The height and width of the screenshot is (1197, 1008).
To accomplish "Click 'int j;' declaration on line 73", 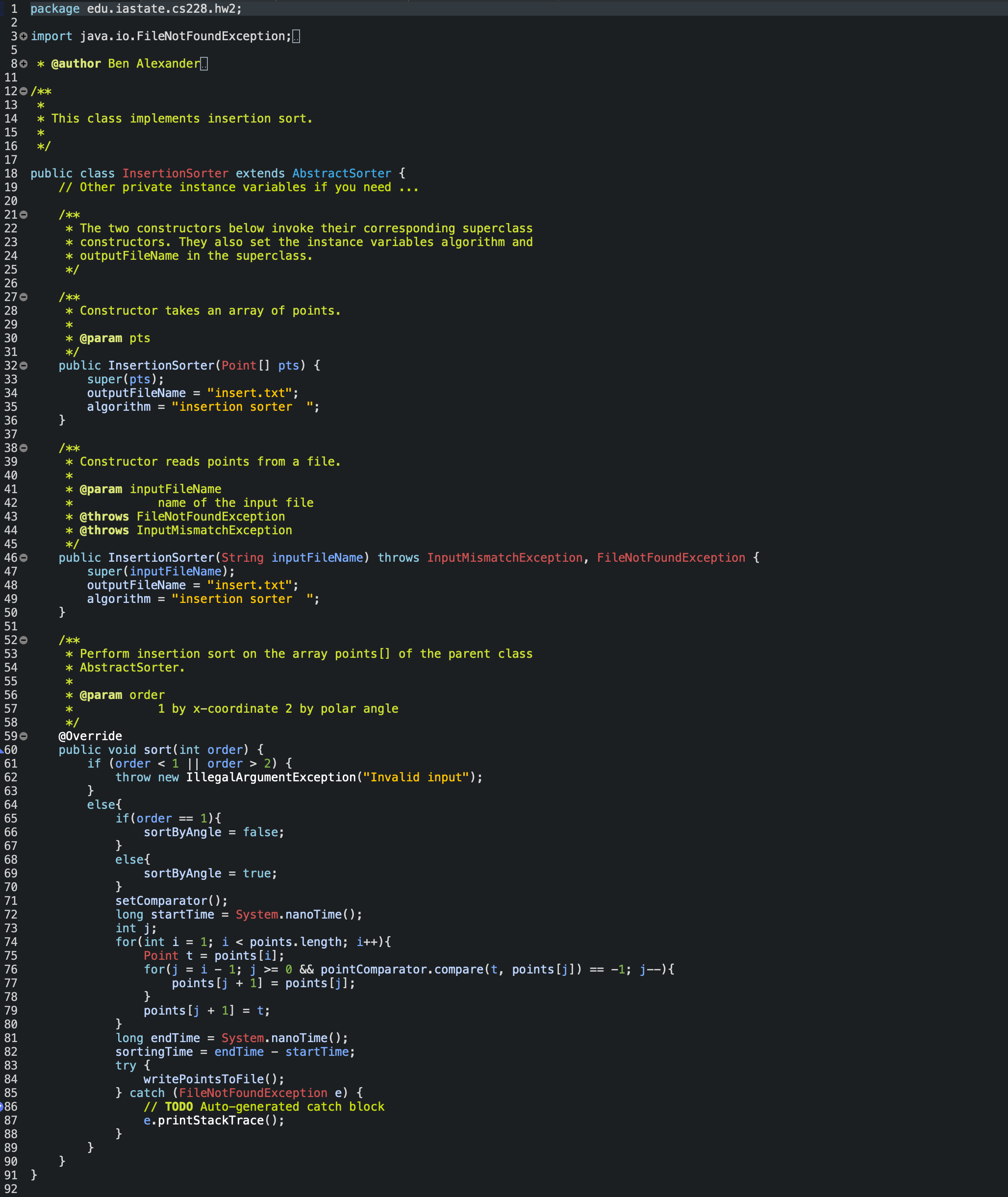I will (136, 928).
